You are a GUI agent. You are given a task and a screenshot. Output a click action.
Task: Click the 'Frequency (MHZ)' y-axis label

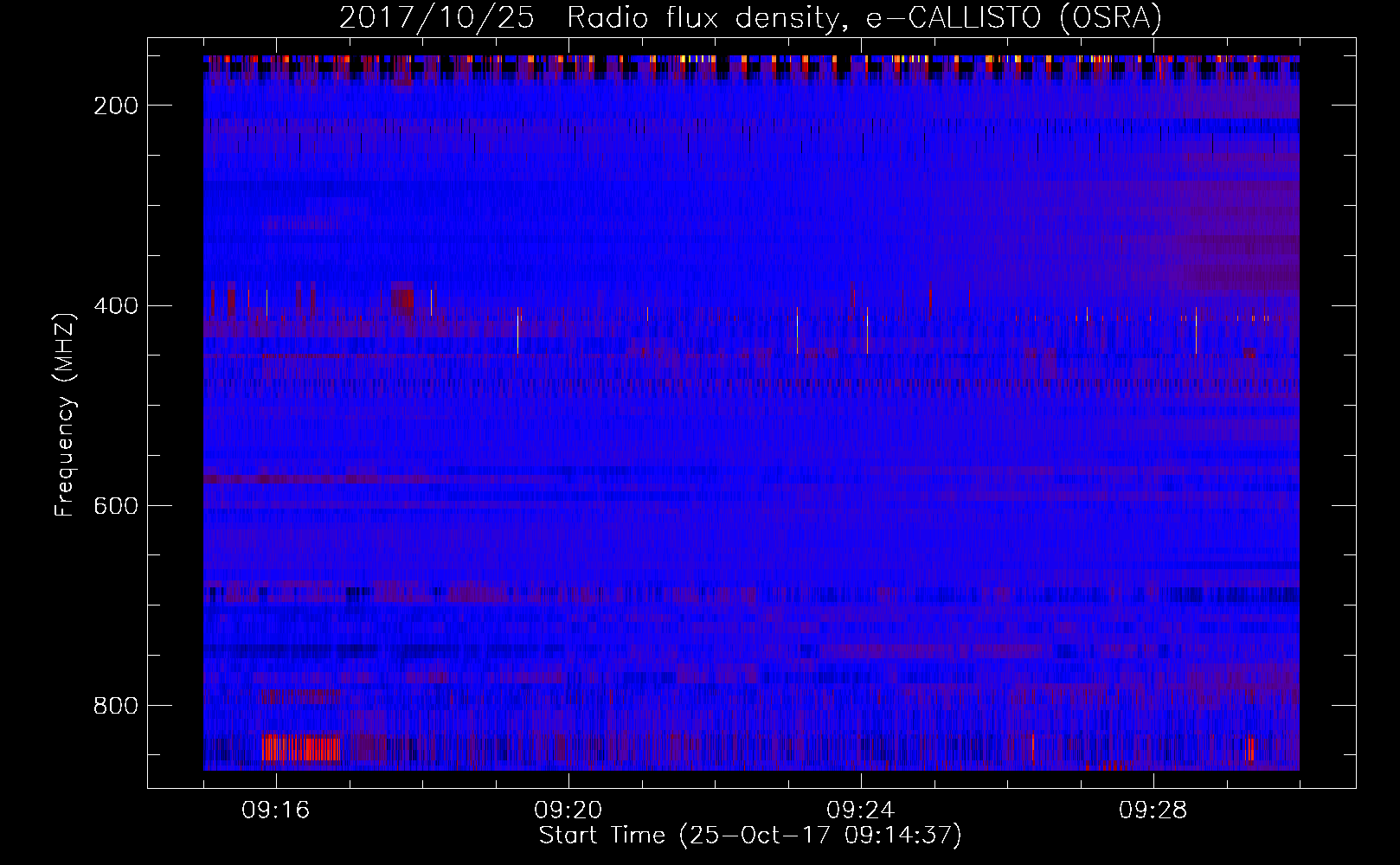click(65, 414)
